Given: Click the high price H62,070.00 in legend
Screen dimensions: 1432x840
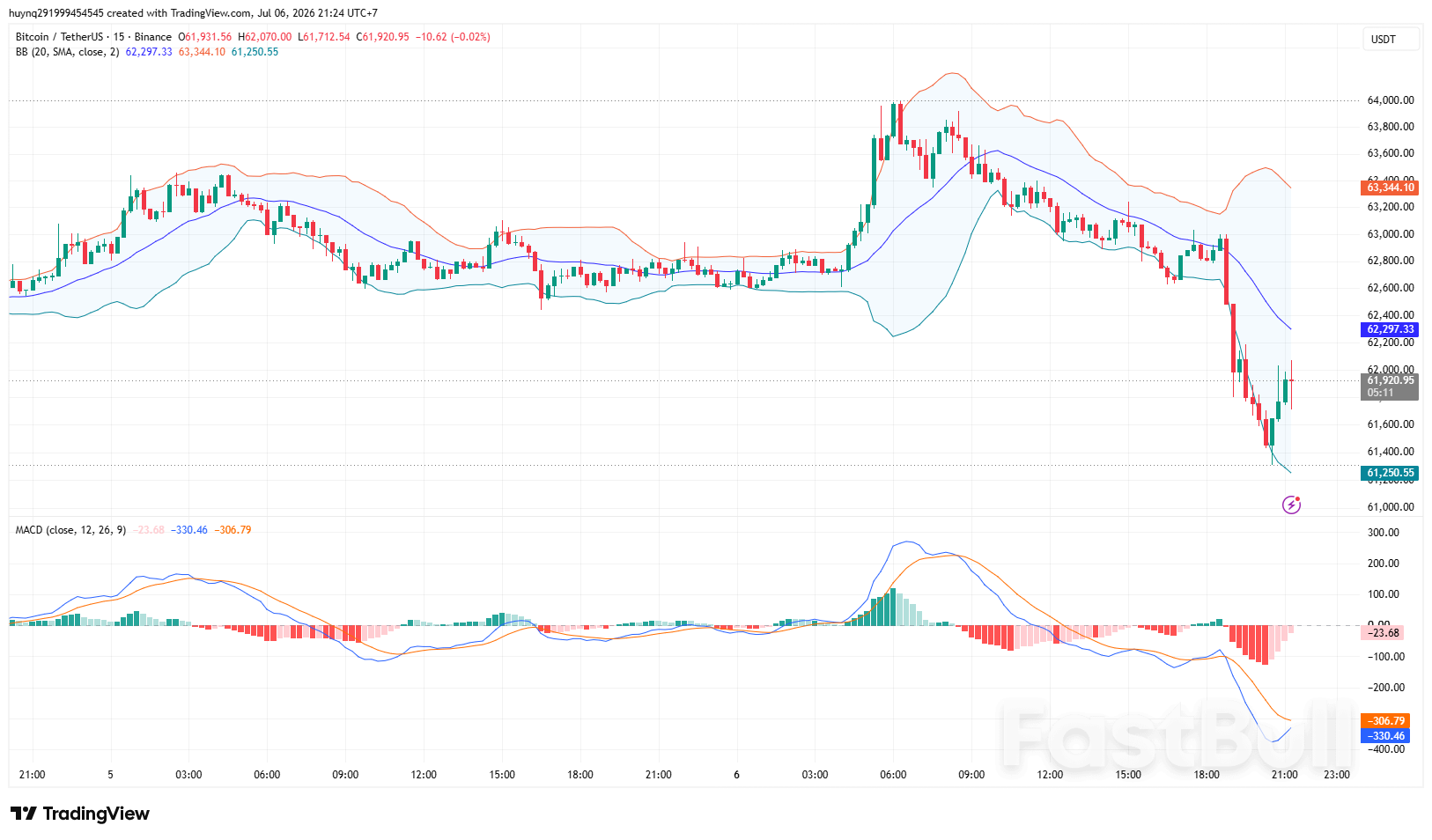Looking at the screenshot, I should 264,37.
